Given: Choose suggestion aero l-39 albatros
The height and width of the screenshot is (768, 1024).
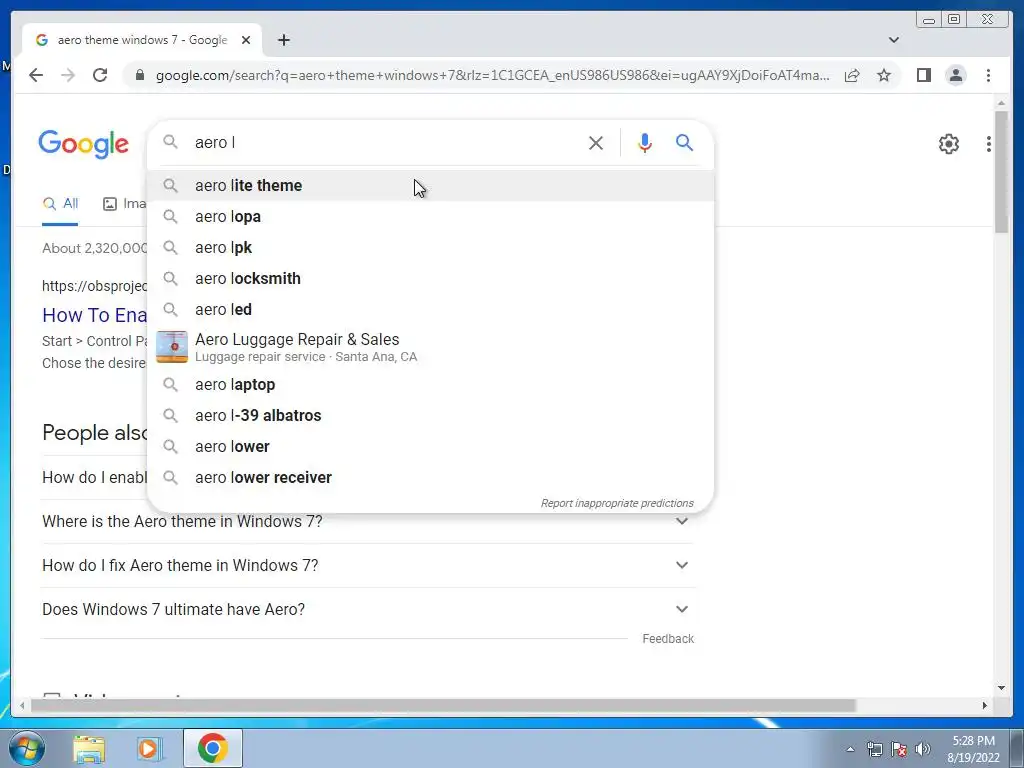Looking at the screenshot, I should (431, 415).
